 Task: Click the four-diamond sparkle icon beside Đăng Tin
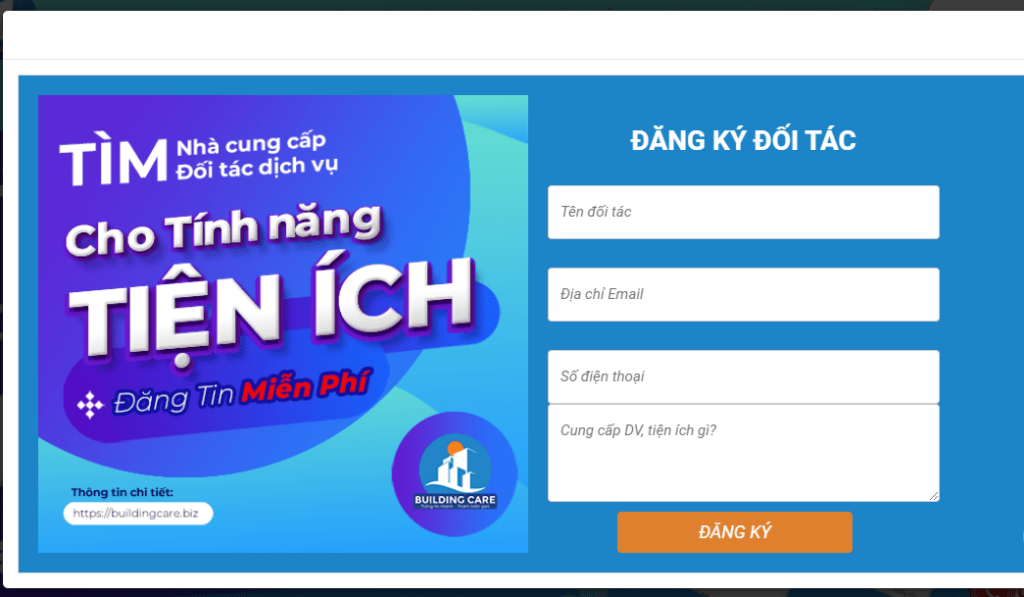click(x=90, y=405)
